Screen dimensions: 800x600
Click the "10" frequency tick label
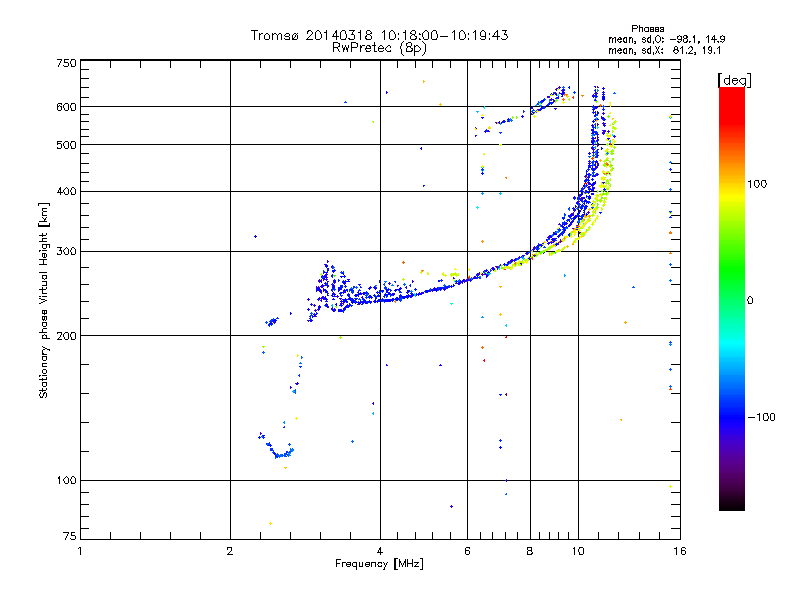pyautogui.click(x=578, y=551)
